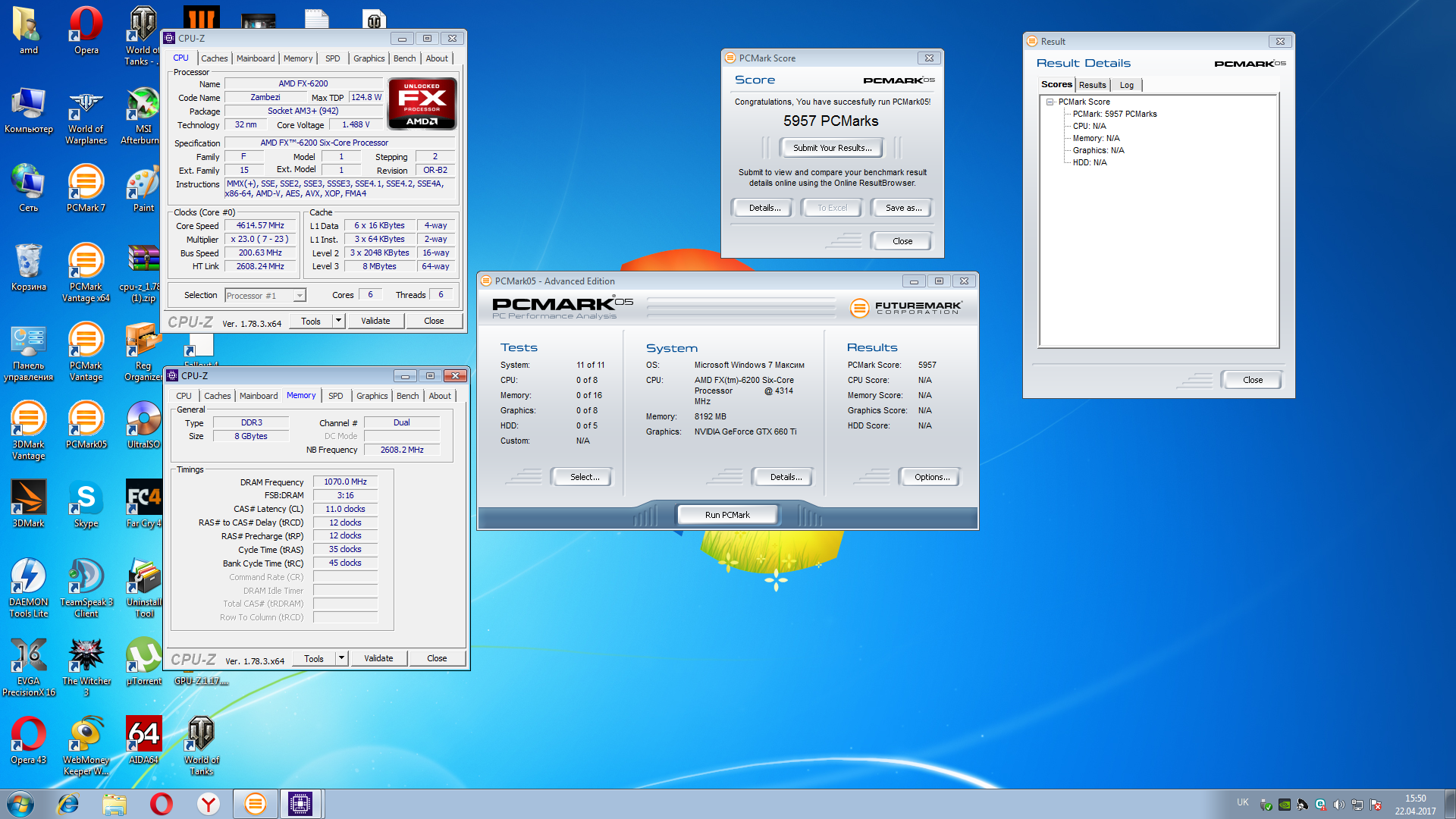
Task: Launch Far Cry 4 shortcut
Action: tap(143, 504)
